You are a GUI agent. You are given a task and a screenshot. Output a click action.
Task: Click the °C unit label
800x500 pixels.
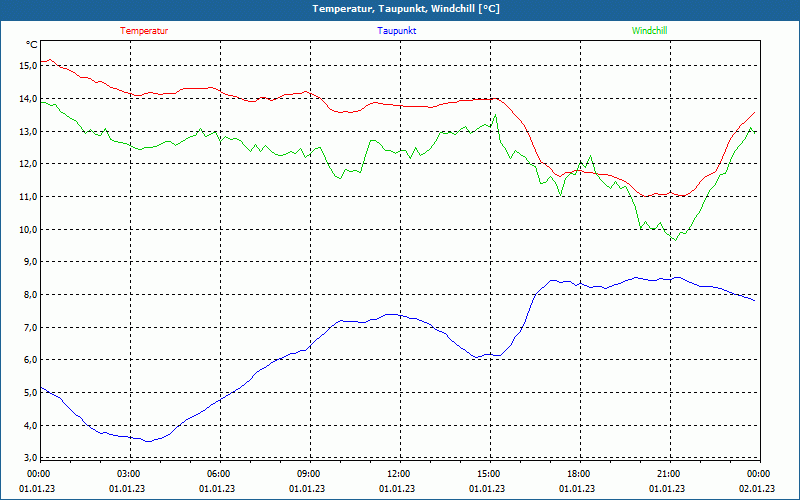pyautogui.click(x=32, y=45)
